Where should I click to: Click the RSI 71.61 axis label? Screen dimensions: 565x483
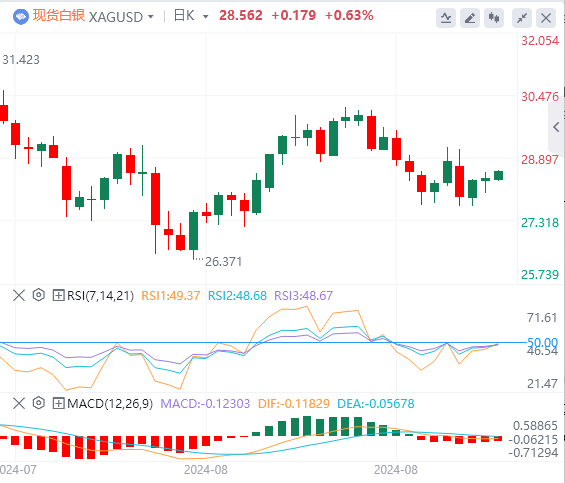(542, 318)
